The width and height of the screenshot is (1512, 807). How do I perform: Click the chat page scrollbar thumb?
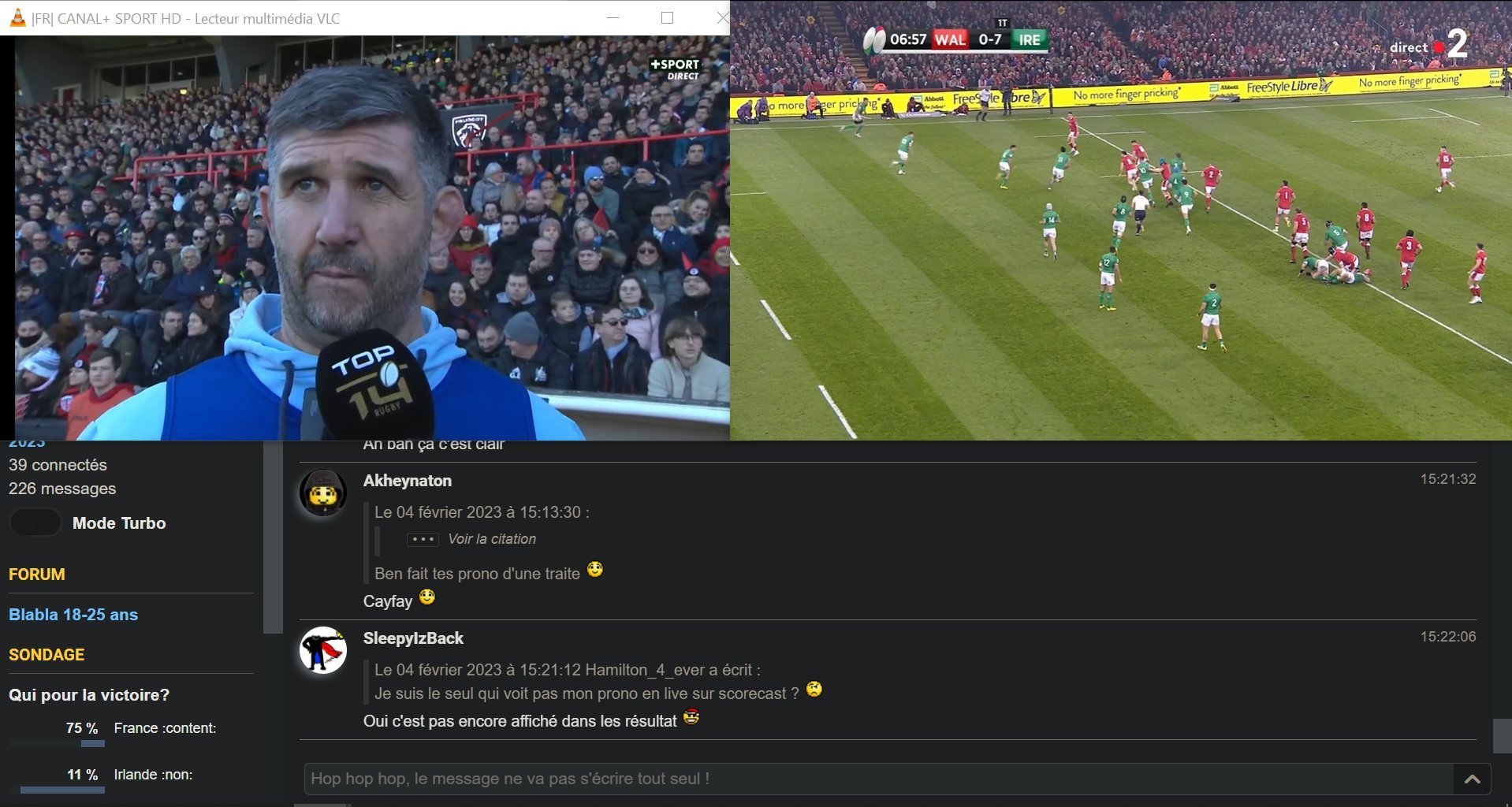click(x=1502, y=735)
